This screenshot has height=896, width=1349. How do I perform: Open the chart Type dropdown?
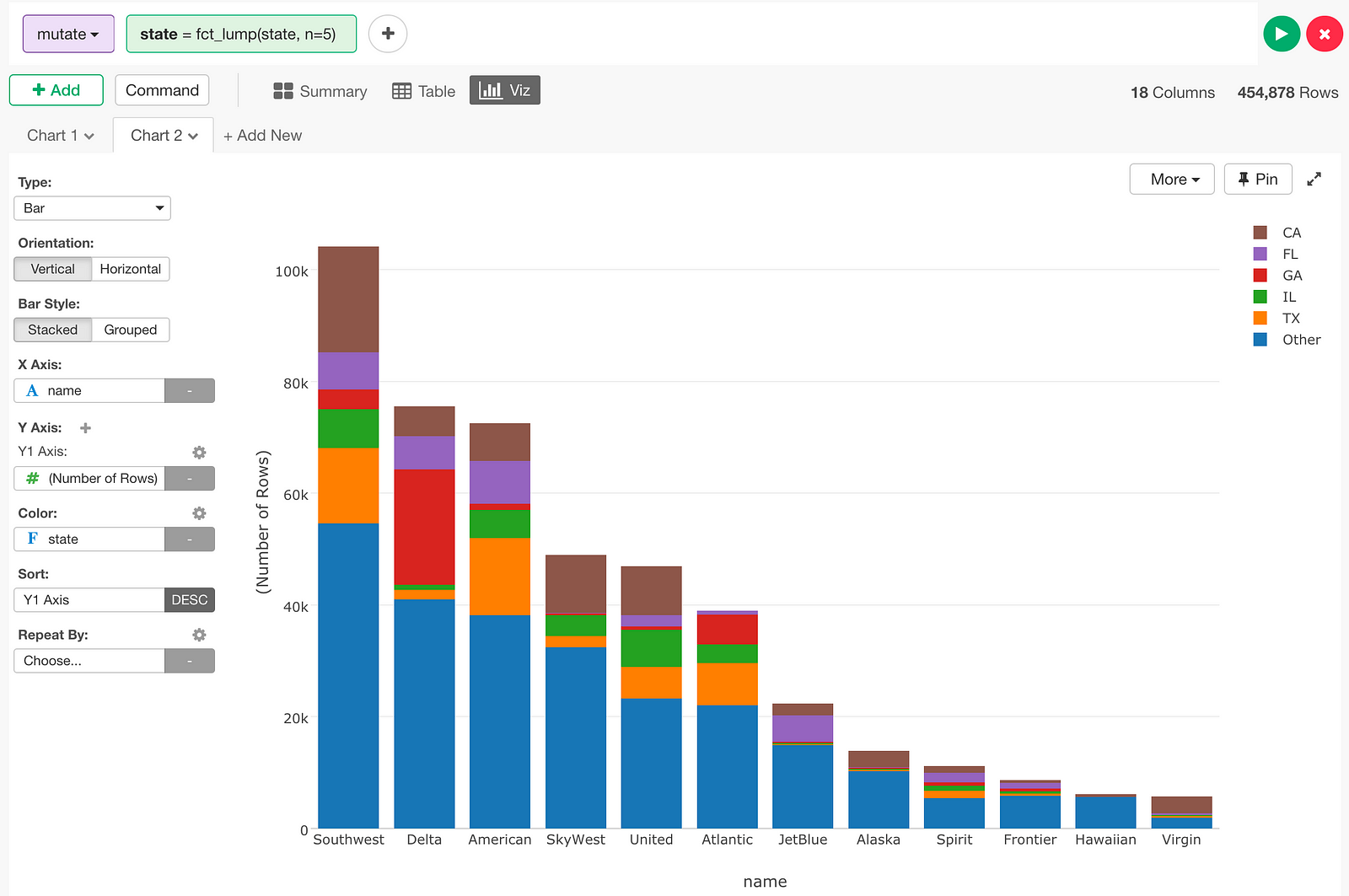pos(93,208)
